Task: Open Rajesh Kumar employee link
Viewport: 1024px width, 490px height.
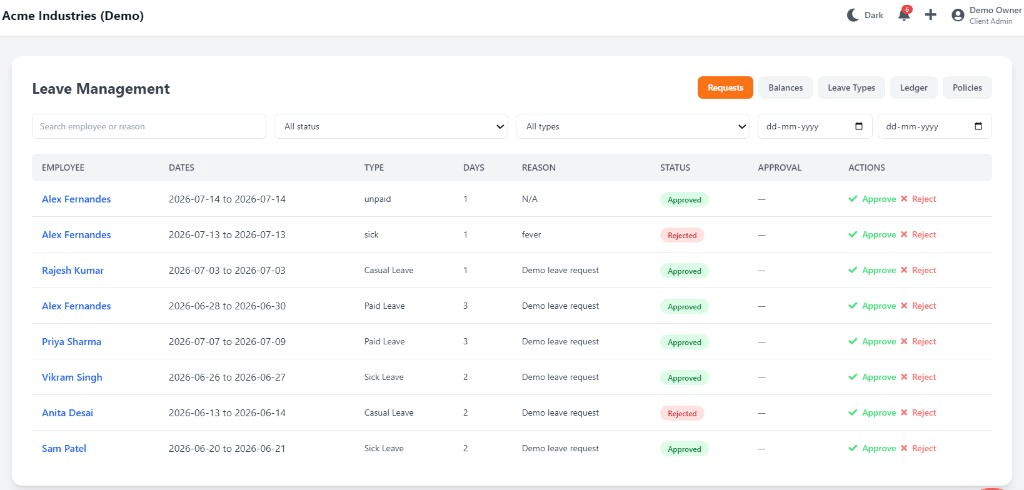Action: [72, 270]
